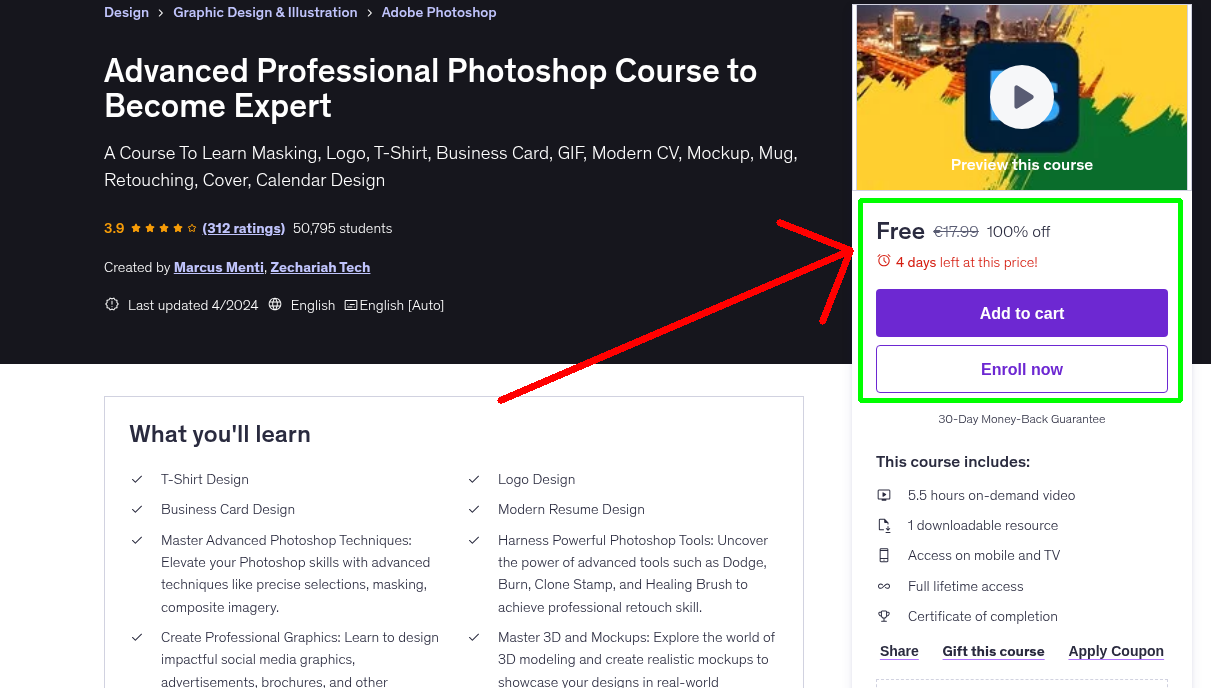Click the Apply Coupon link

point(1116,651)
